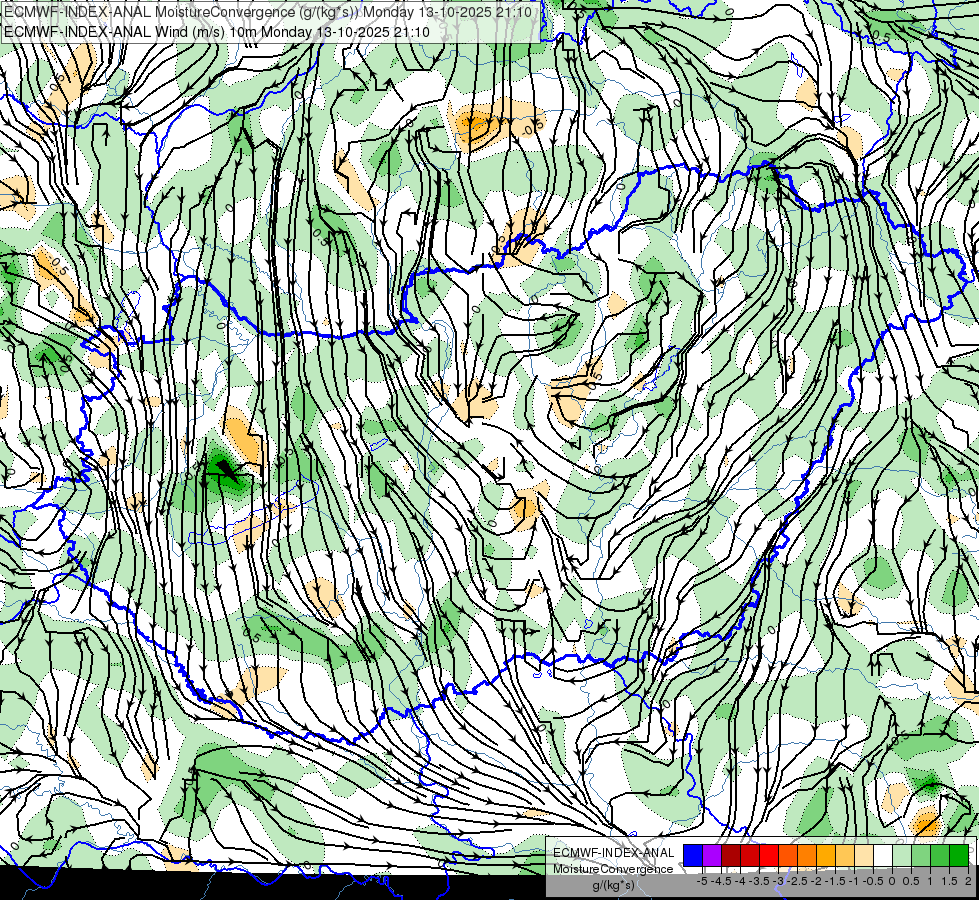Click the -4.5 legend tick label
Image resolution: width=979 pixels, height=900 pixels.
722,881
